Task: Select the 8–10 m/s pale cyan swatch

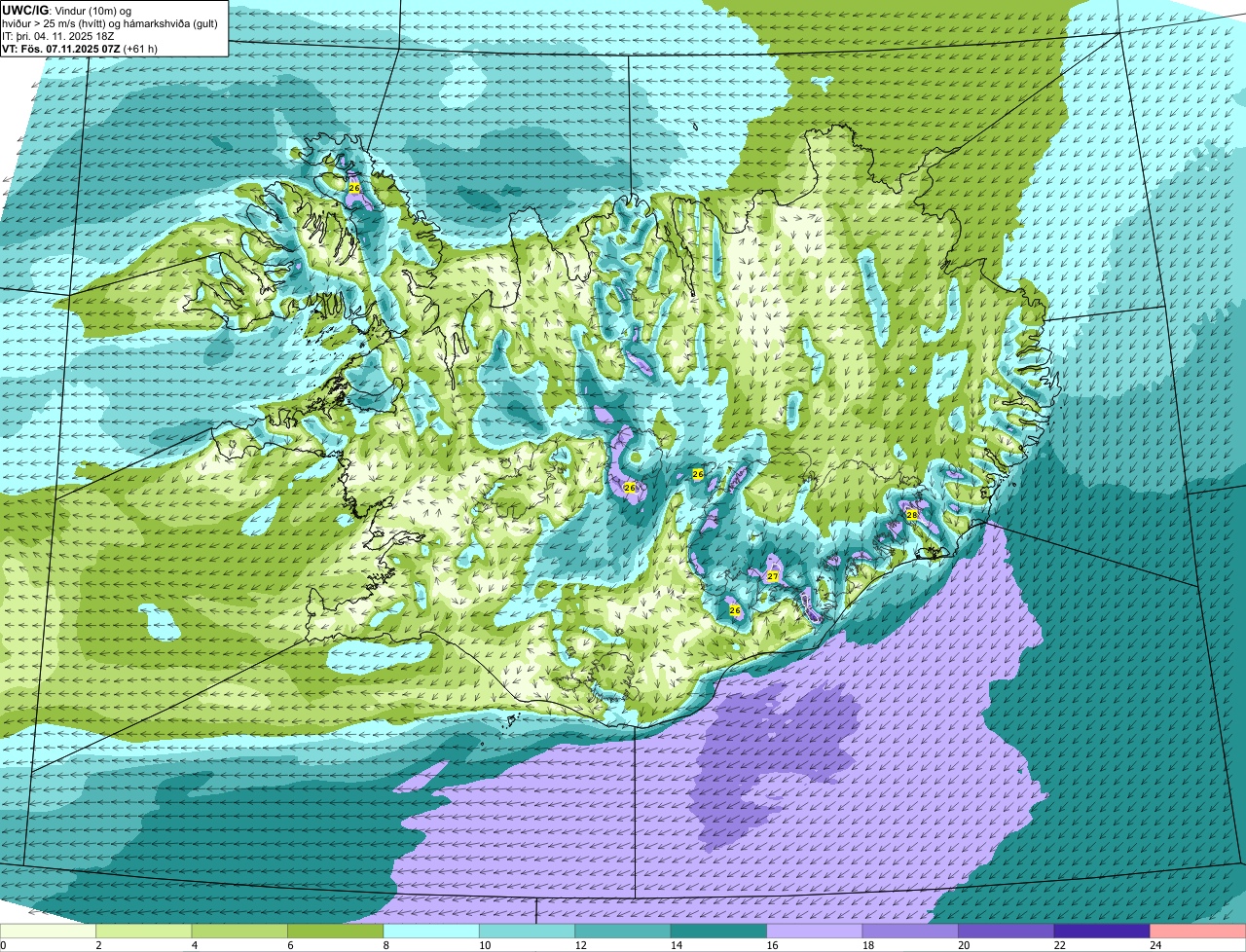Action: point(431,931)
